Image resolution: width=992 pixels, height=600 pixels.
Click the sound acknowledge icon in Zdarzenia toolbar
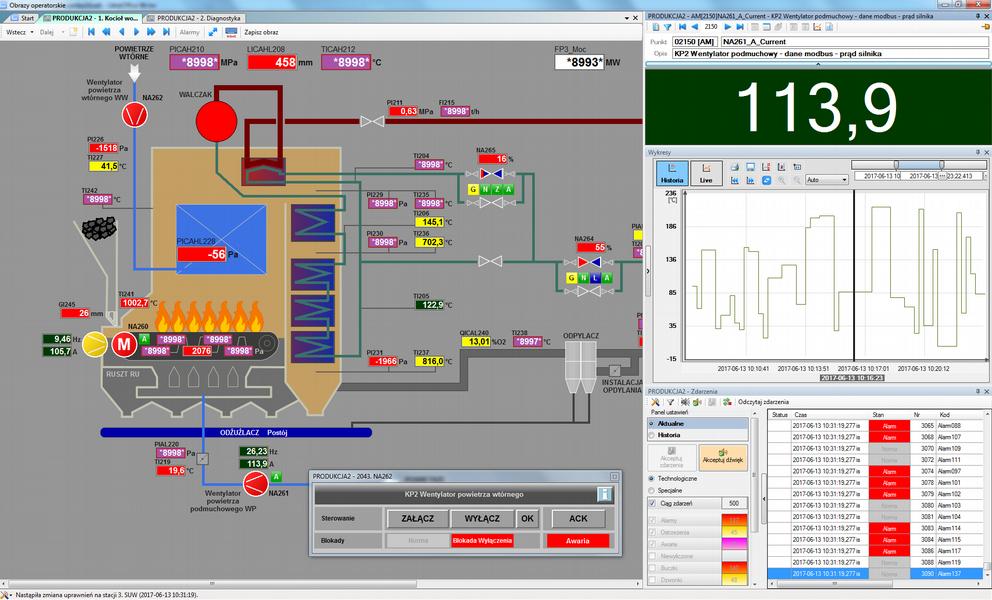click(x=697, y=402)
